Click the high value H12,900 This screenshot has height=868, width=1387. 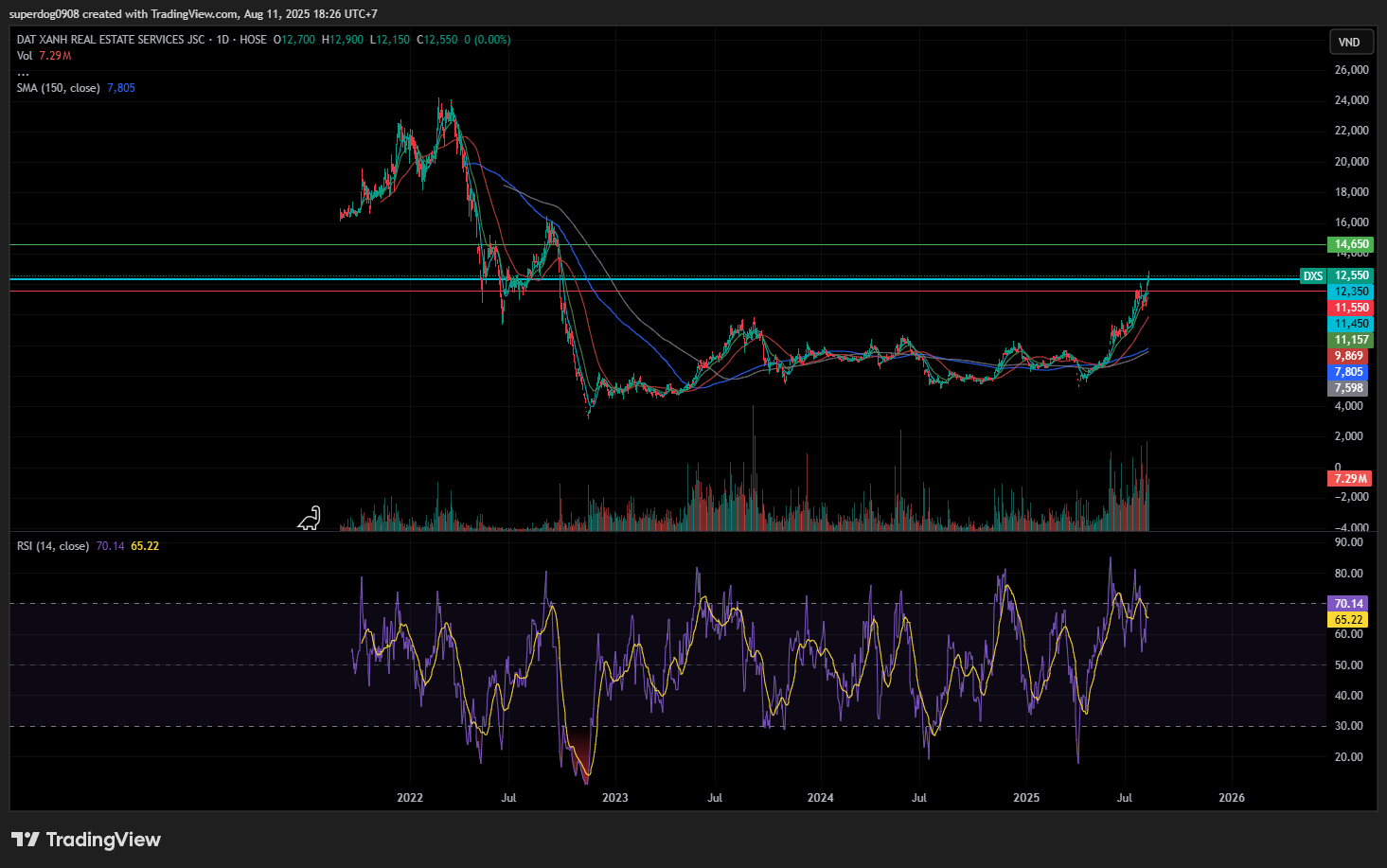(343, 40)
